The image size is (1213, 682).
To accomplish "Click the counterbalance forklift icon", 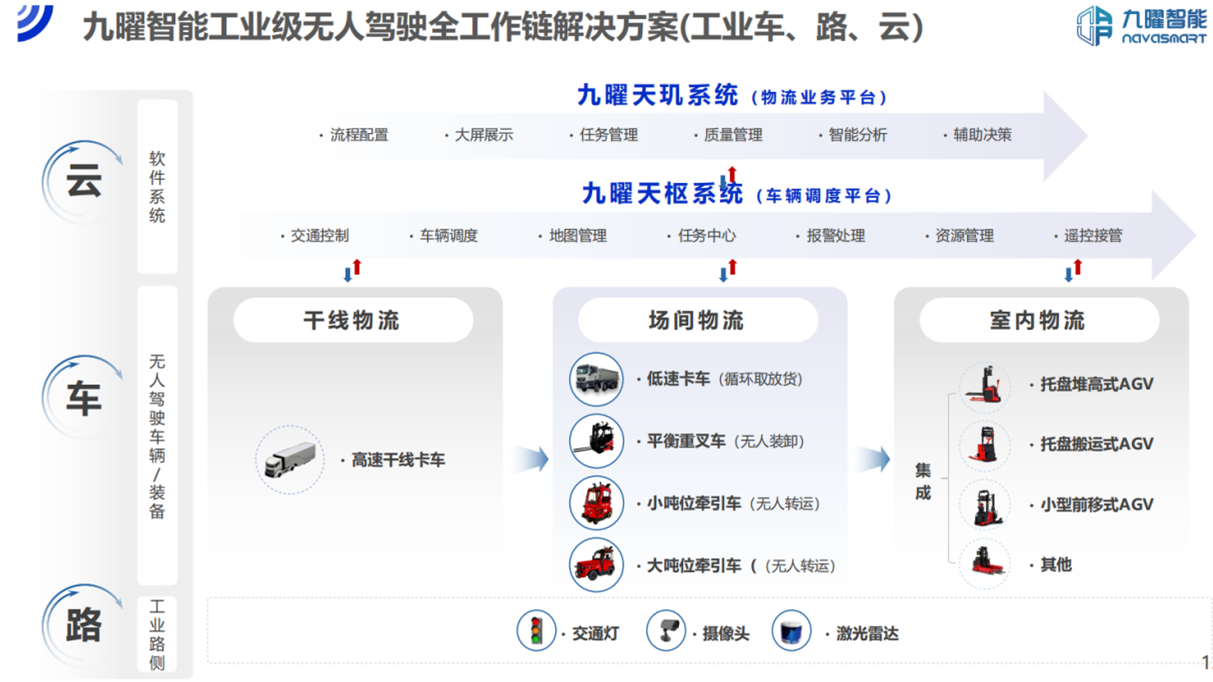I will coord(597,441).
